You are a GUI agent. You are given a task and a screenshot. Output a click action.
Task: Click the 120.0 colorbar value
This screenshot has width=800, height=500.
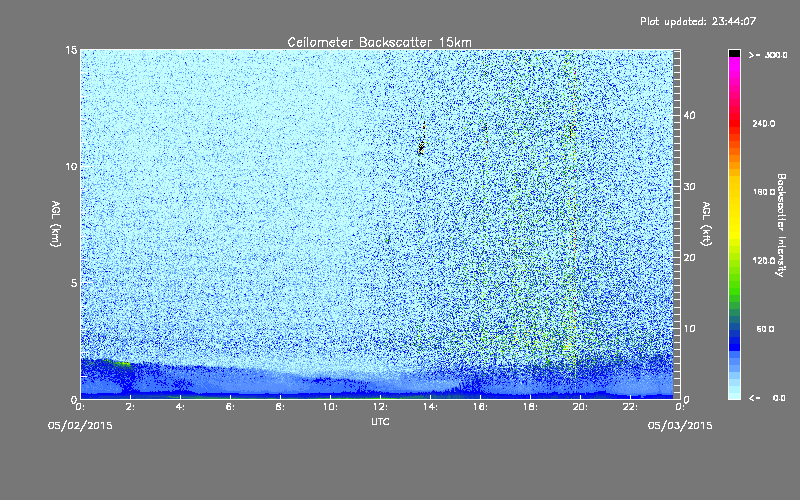(764, 261)
